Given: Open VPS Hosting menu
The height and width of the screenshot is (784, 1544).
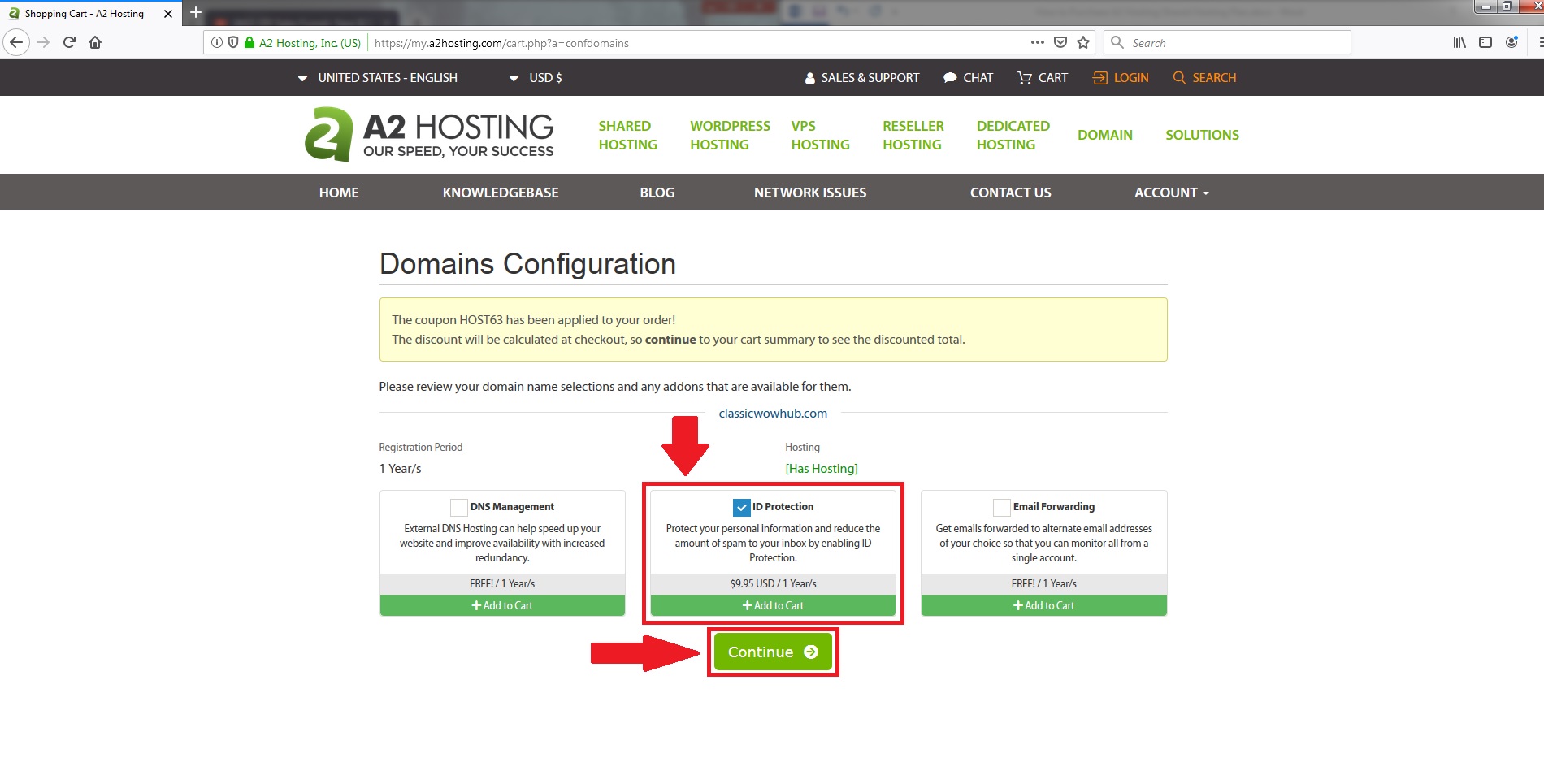Looking at the screenshot, I should 820,135.
